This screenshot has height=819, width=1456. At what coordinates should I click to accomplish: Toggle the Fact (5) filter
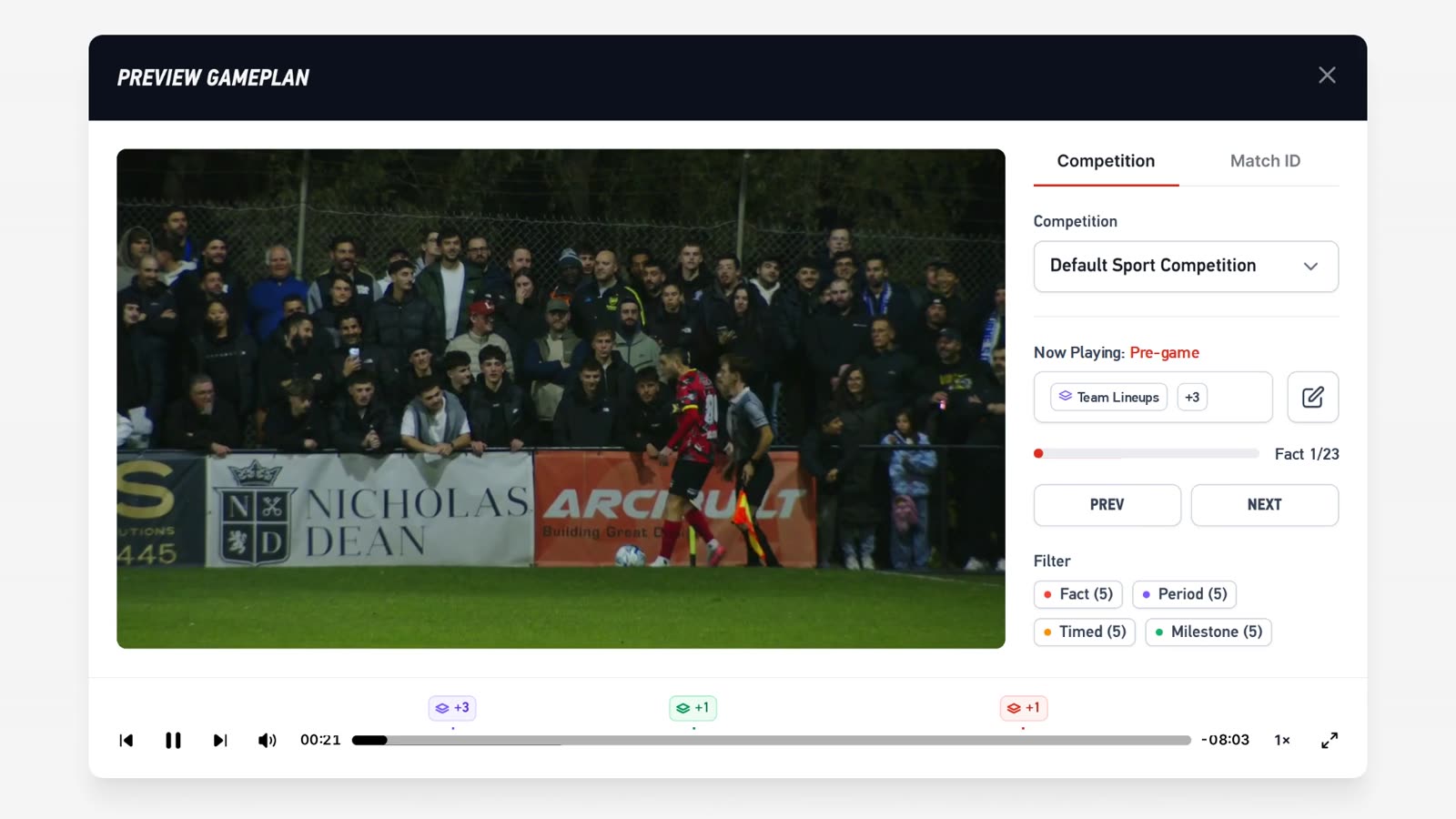click(x=1077, y=594)
